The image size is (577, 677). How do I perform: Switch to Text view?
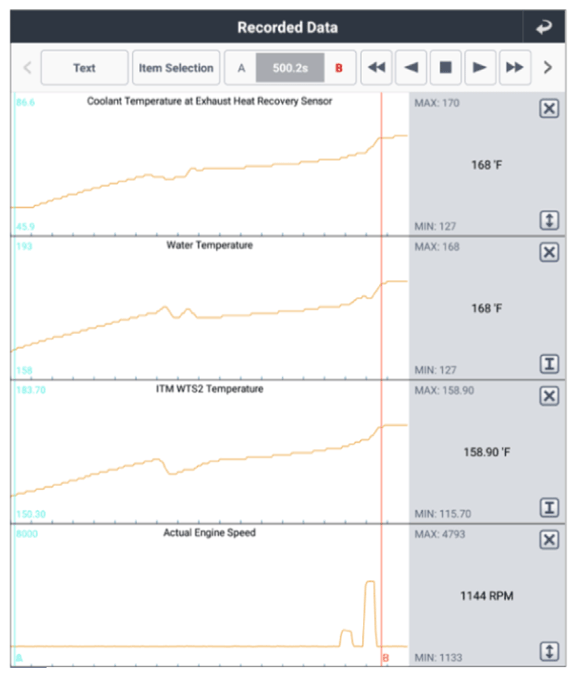84,67
